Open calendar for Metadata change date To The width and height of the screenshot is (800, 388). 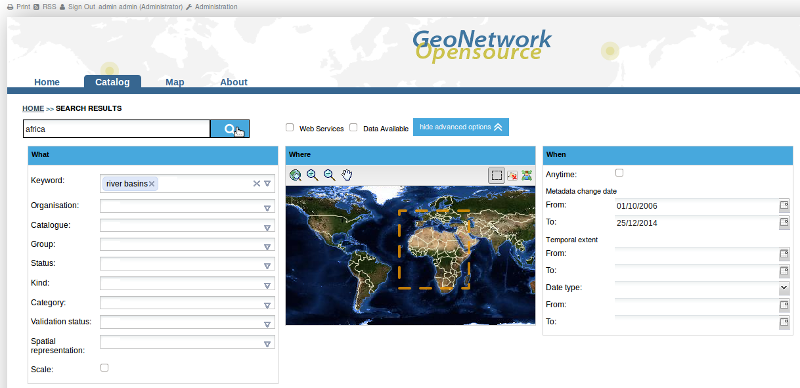[784, 223]
